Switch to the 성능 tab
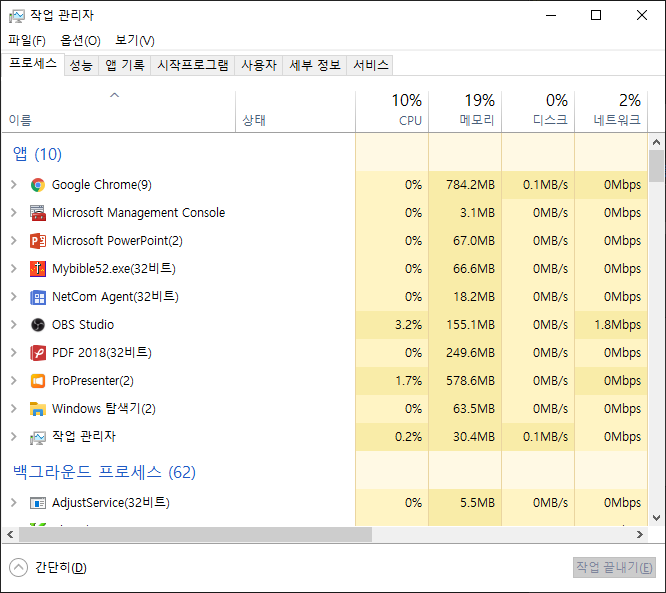The width and height of the screenshot is (666, 593). click(81, 65)
